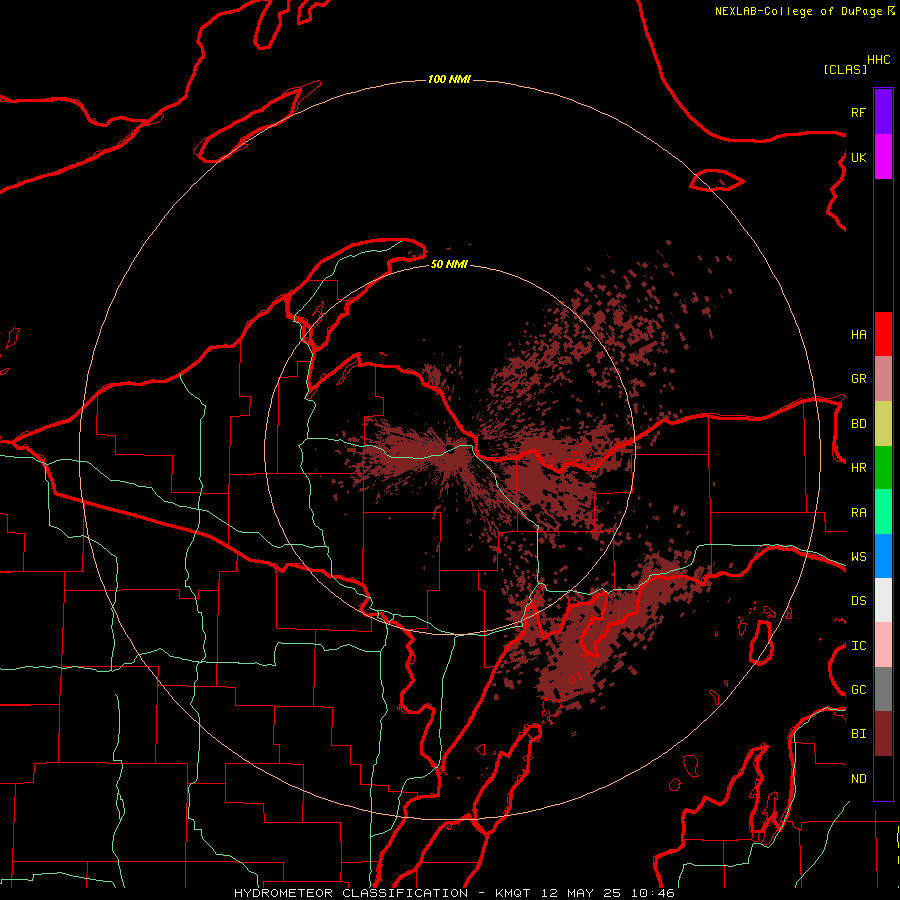This screenshot has width=900, height=900.
Task: Click the "NEXLAB-College of DuPage" credit text
Action: click(x=798, y=11)
